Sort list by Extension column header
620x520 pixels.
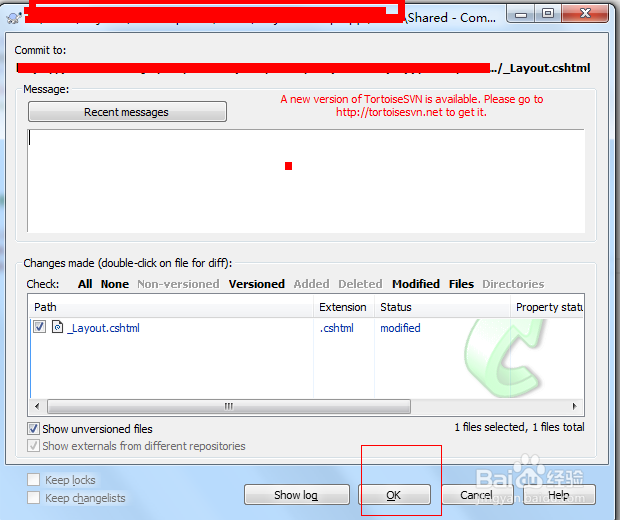(x=344, y=307)
